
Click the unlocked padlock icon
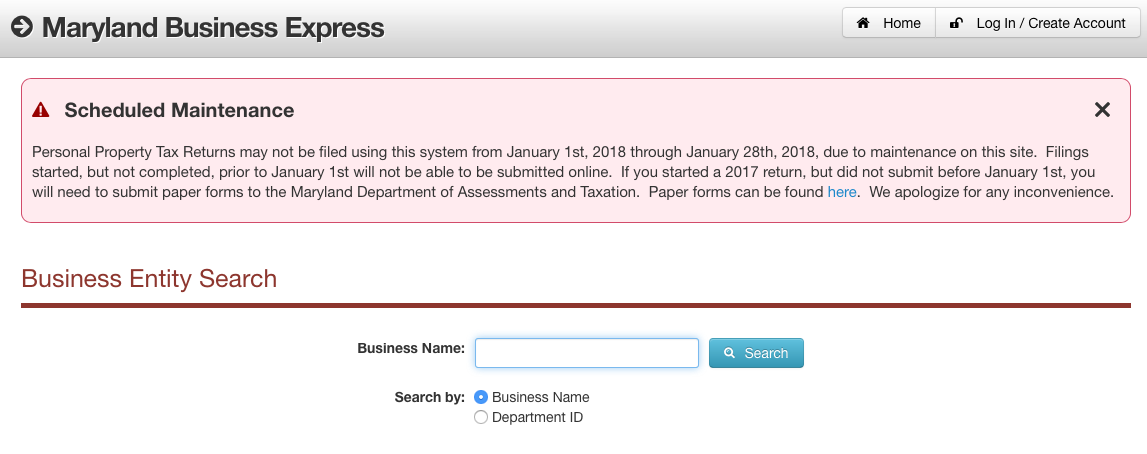(x=956, y=23)
